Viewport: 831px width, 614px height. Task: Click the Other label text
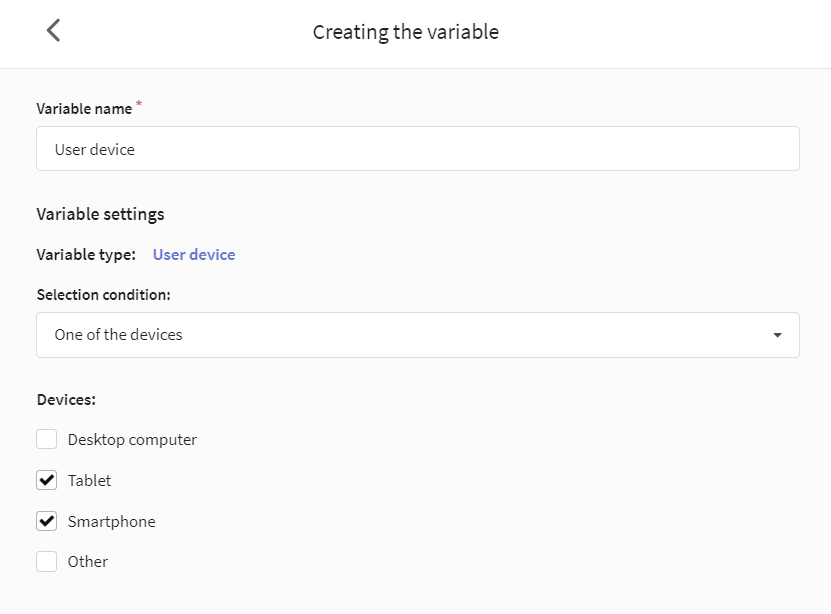pyautogui.click(x=87, y=562)
